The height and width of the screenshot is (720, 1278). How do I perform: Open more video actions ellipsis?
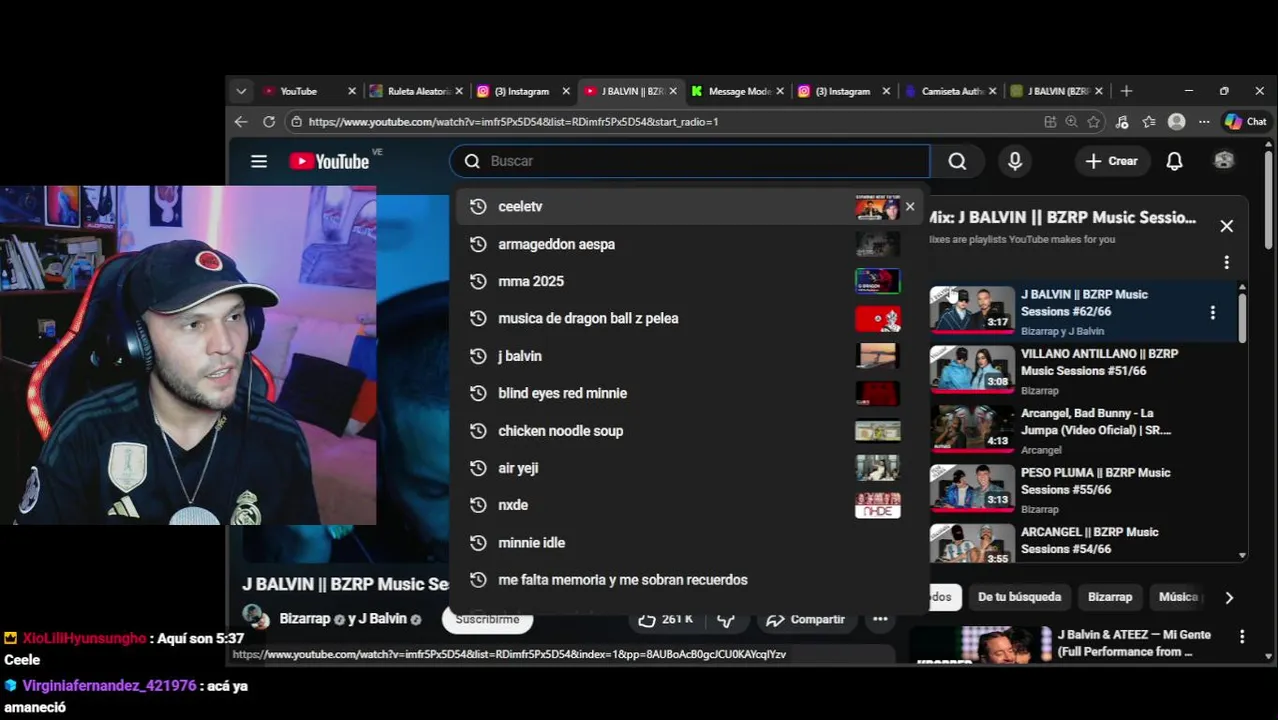[880, 619]
